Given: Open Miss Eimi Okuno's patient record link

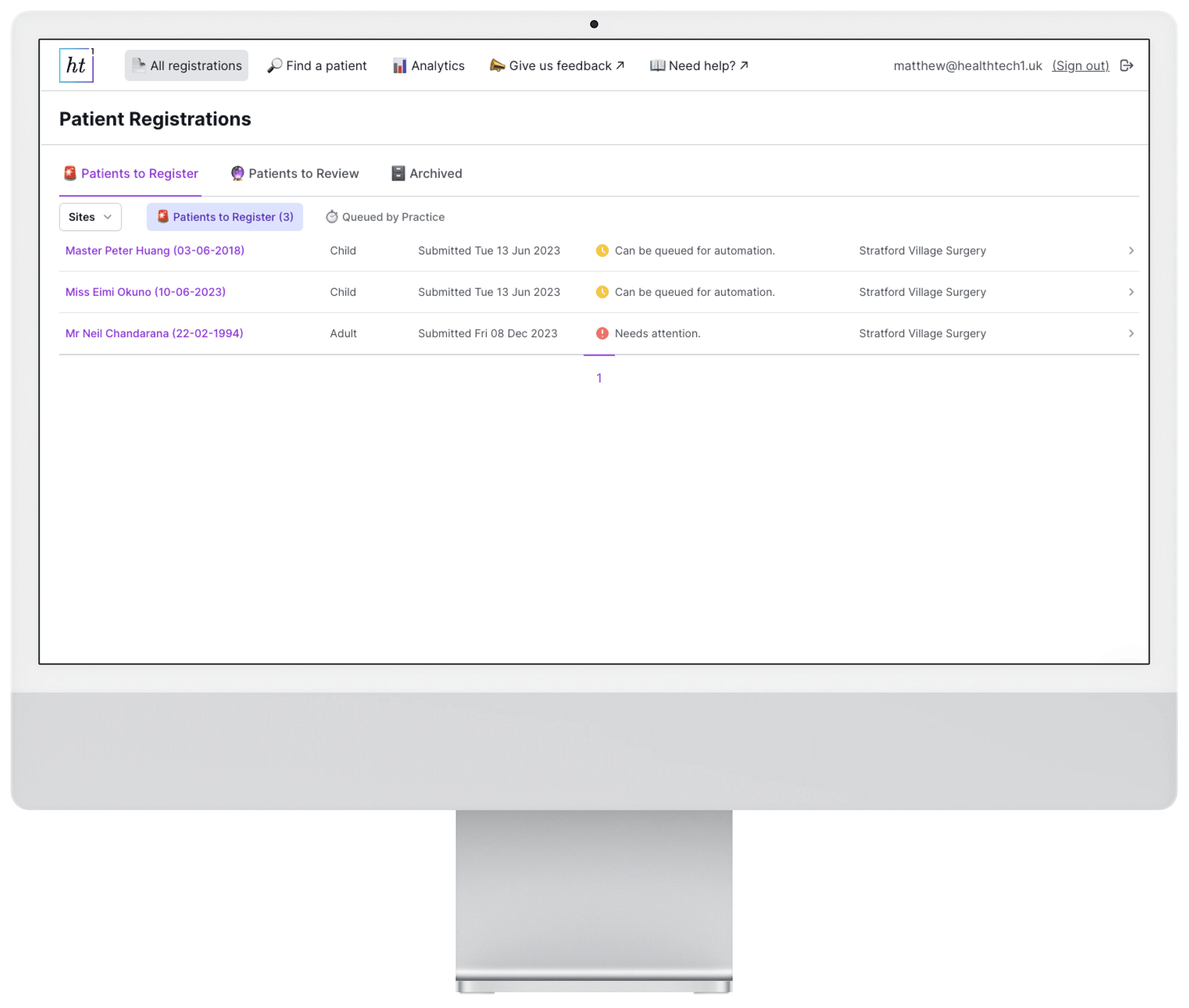Looking at the screenshot, I should click(145, 292).
